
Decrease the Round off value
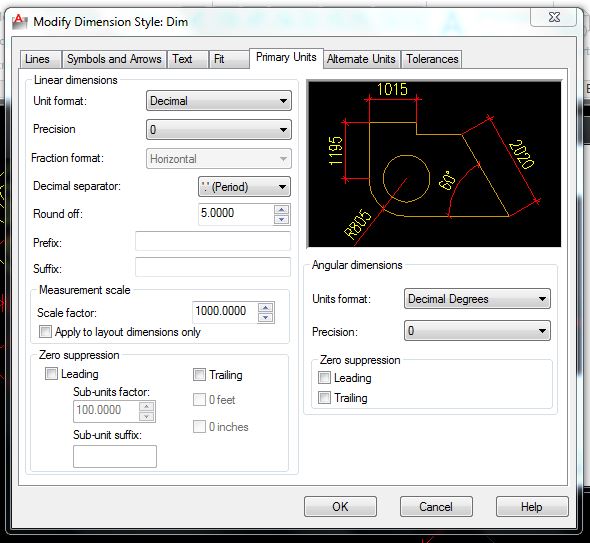coord(281,219)
